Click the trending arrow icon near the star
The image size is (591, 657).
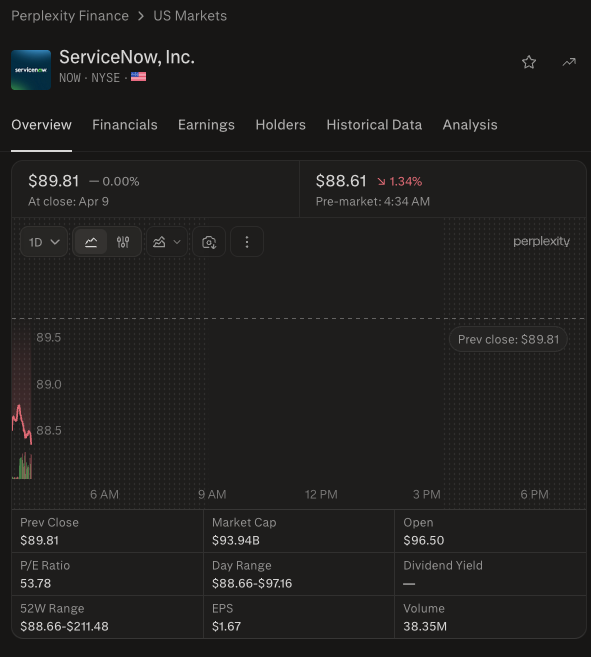click(x=569, y=62)
